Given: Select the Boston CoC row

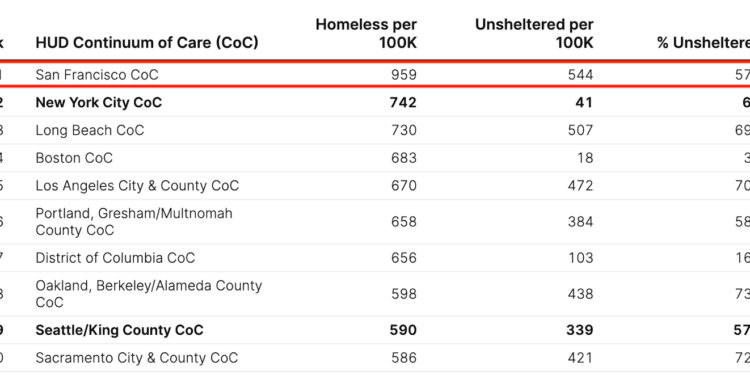Looking at the screenshot, I should click(375, 158).
